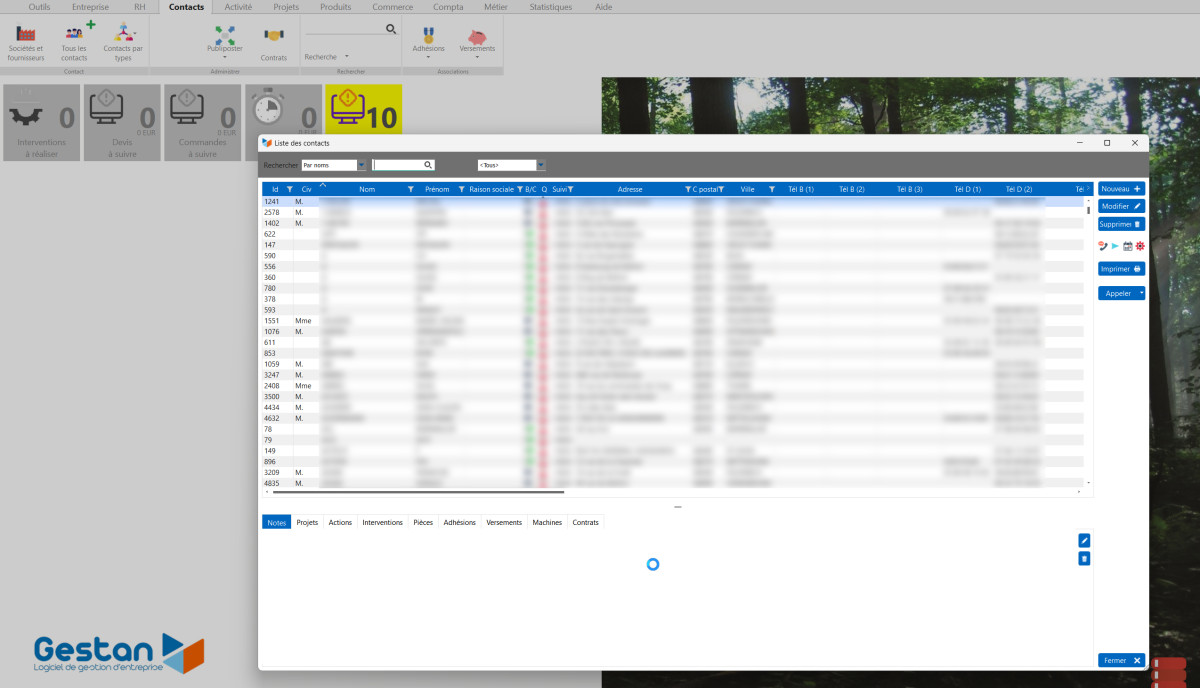Screen dimensions: 1200x688
Task: Click the filter icon of Nom column
Action: click(411, 189)
